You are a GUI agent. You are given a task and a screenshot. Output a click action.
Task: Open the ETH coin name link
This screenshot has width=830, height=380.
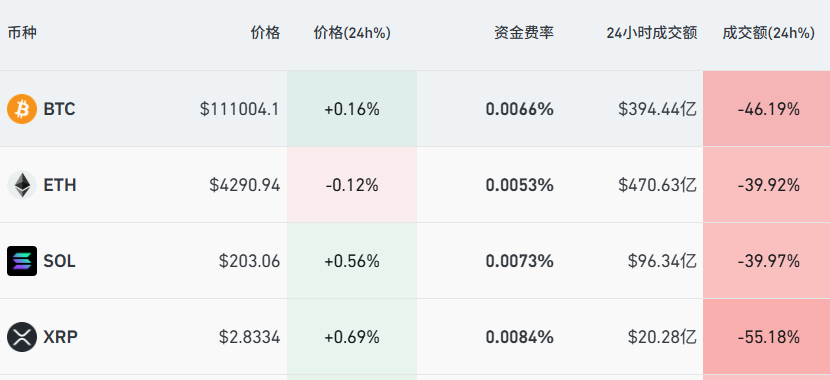pos(60,185)
